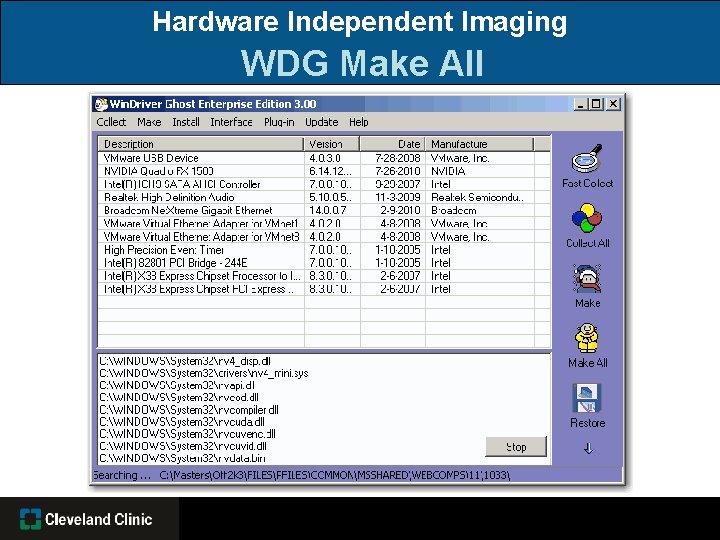The width and height of the screenshot is (720, 540).
Task: Sort by the Manufacture column header
Action: point(479,144)
